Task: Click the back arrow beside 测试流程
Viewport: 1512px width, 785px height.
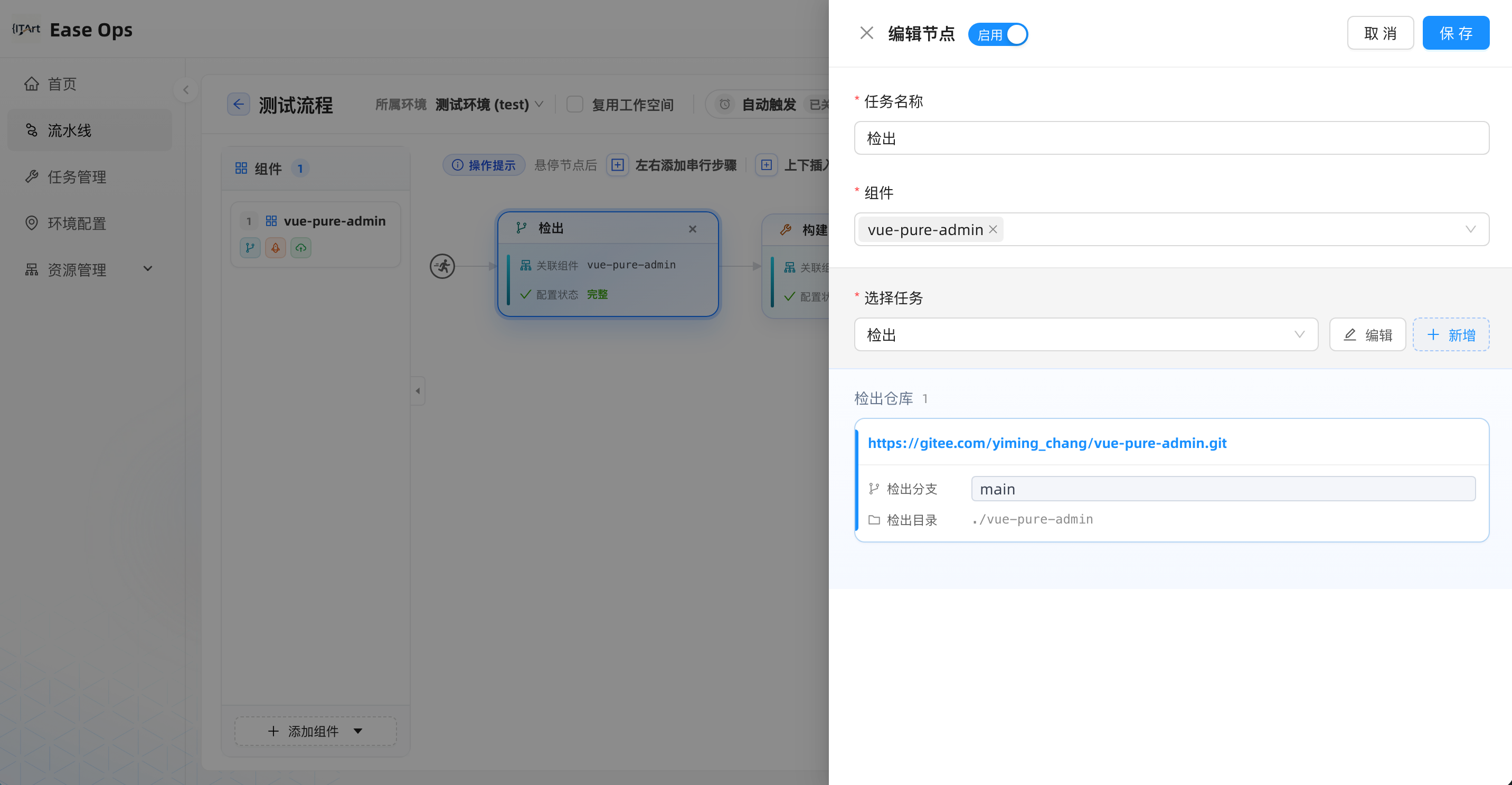Action: [x=238, y=105]
